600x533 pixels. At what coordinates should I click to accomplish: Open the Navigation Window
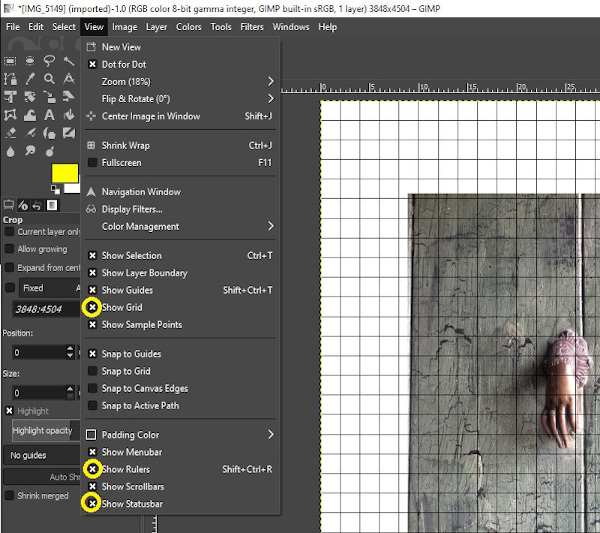pos(180,192)
